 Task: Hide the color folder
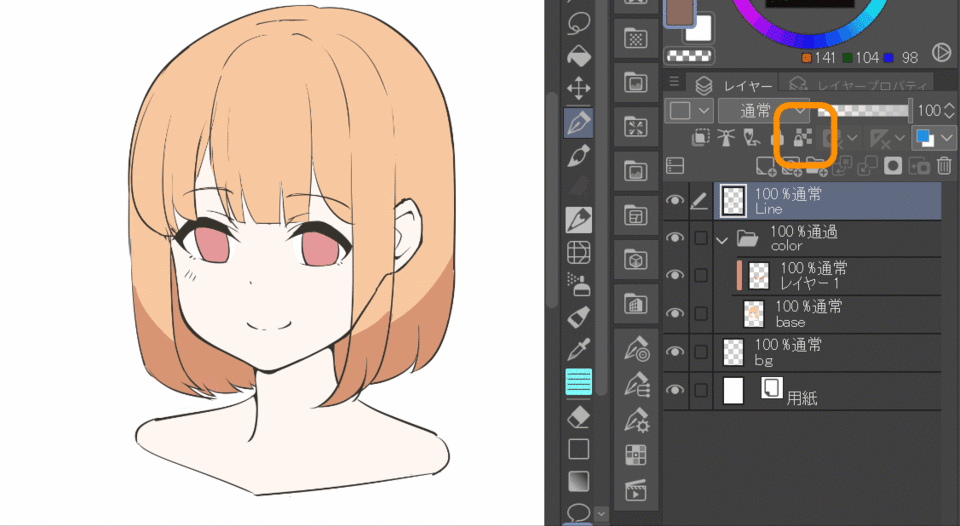tap(675, 238)
